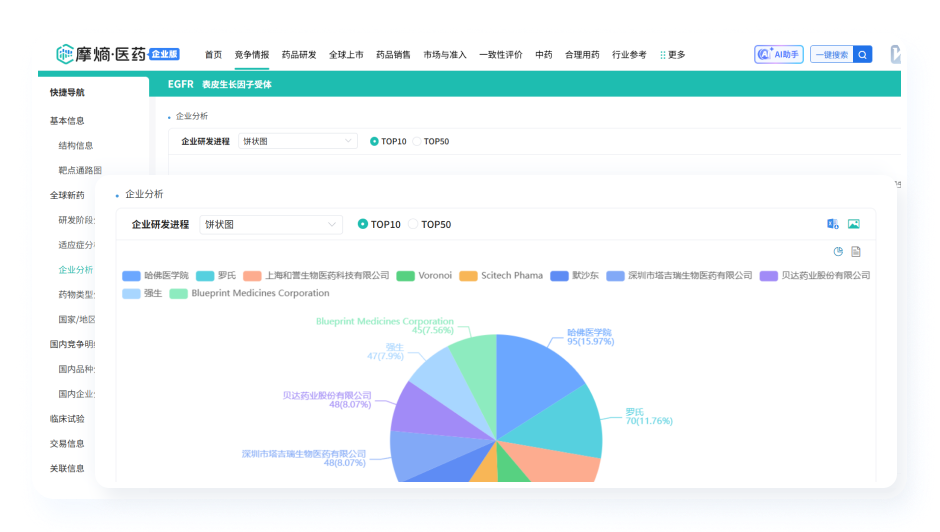This screenshot has width=940, height=532.
Task: Click the 摩熵·医药 logo icon
Action: click(65, 54)
